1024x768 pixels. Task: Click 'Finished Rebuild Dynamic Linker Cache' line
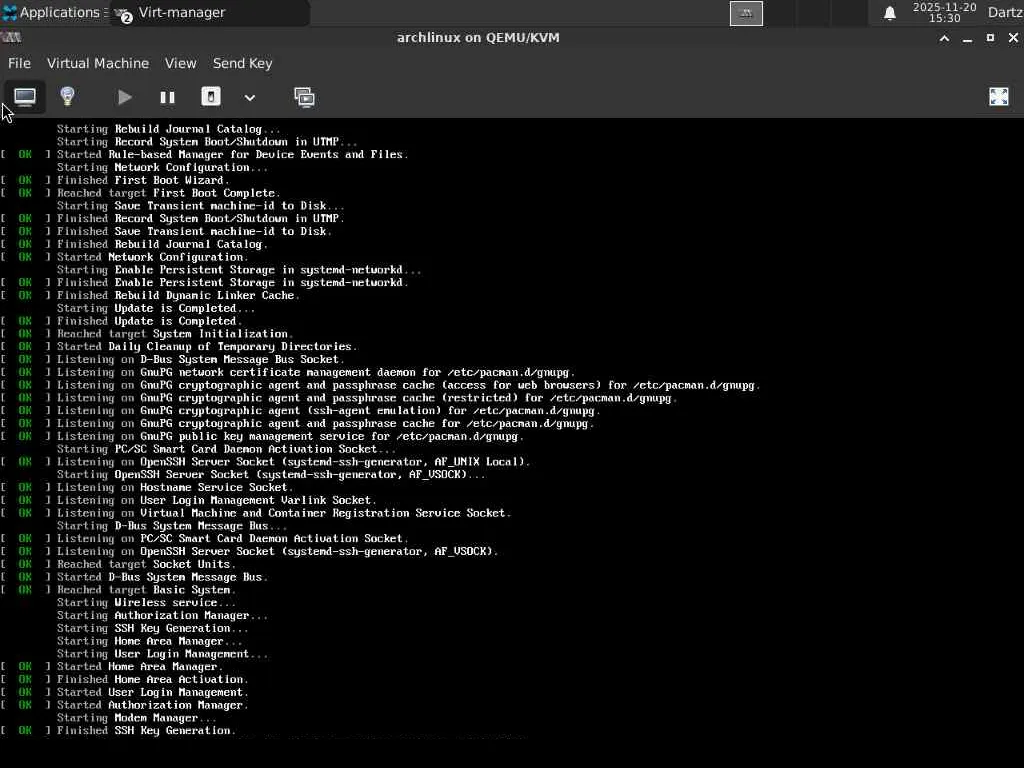[x=150, y=295]
